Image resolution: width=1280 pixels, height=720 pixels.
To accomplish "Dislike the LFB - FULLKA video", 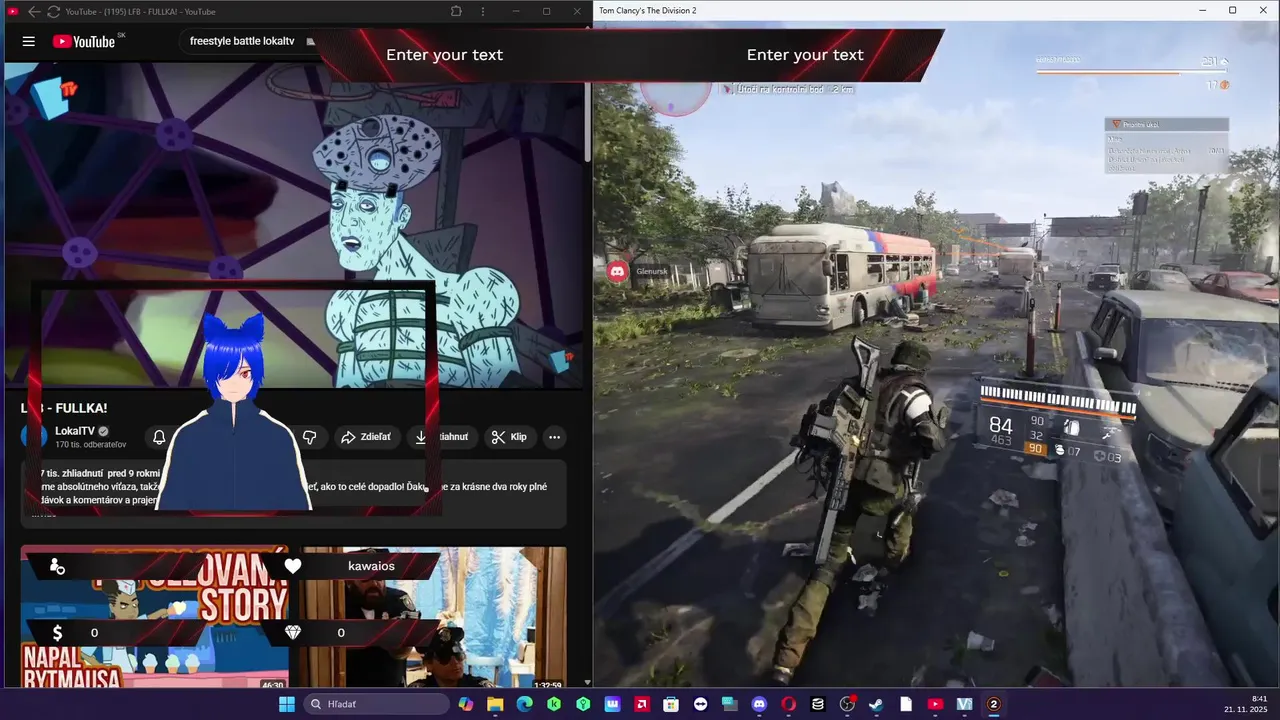I will tap(309, 437).
